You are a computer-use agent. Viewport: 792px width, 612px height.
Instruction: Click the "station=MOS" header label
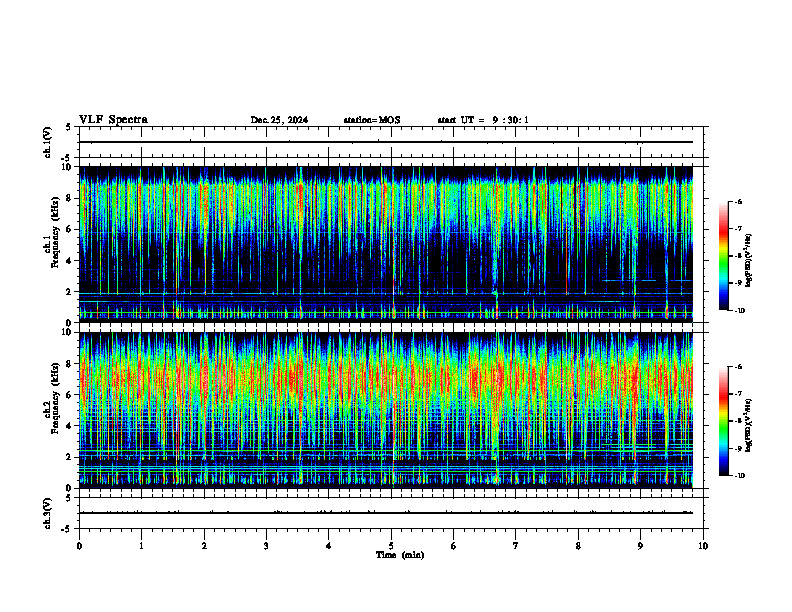tap(372, 120)
